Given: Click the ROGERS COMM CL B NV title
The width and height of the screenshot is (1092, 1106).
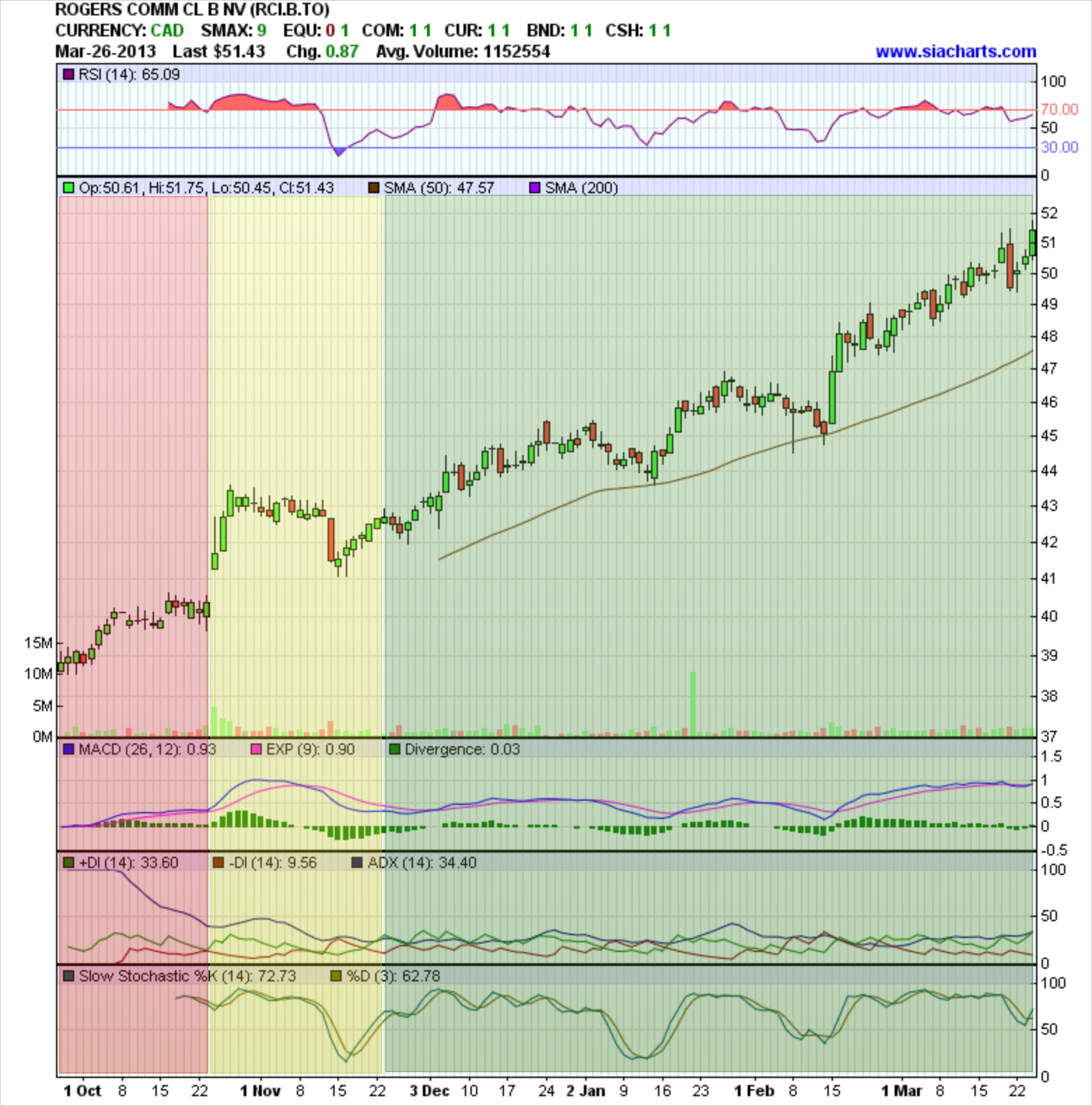Looking at the screenshot, I should tap(192, 10).
